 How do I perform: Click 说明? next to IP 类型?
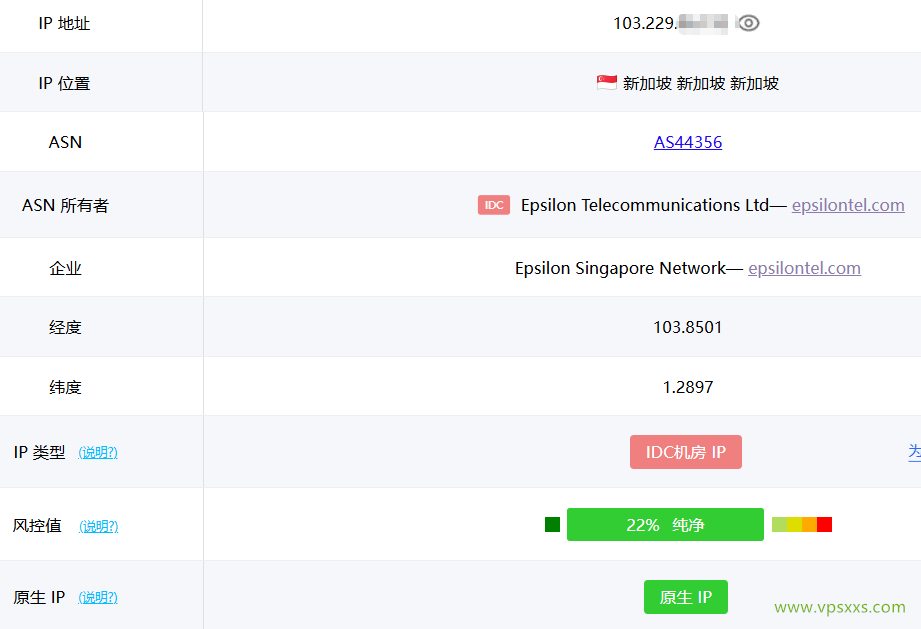tap(98, 452)
